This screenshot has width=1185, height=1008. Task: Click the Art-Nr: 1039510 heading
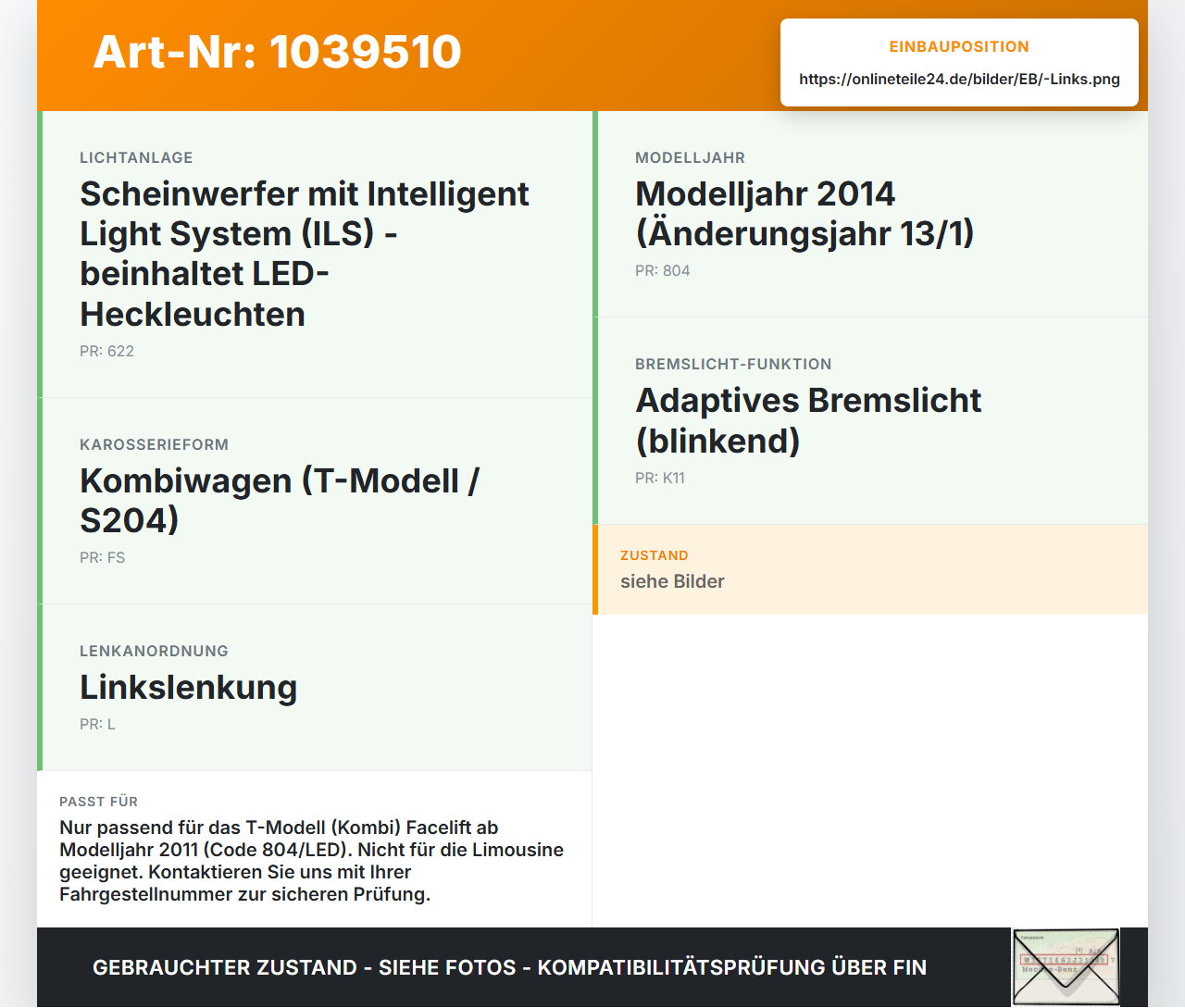278,52
